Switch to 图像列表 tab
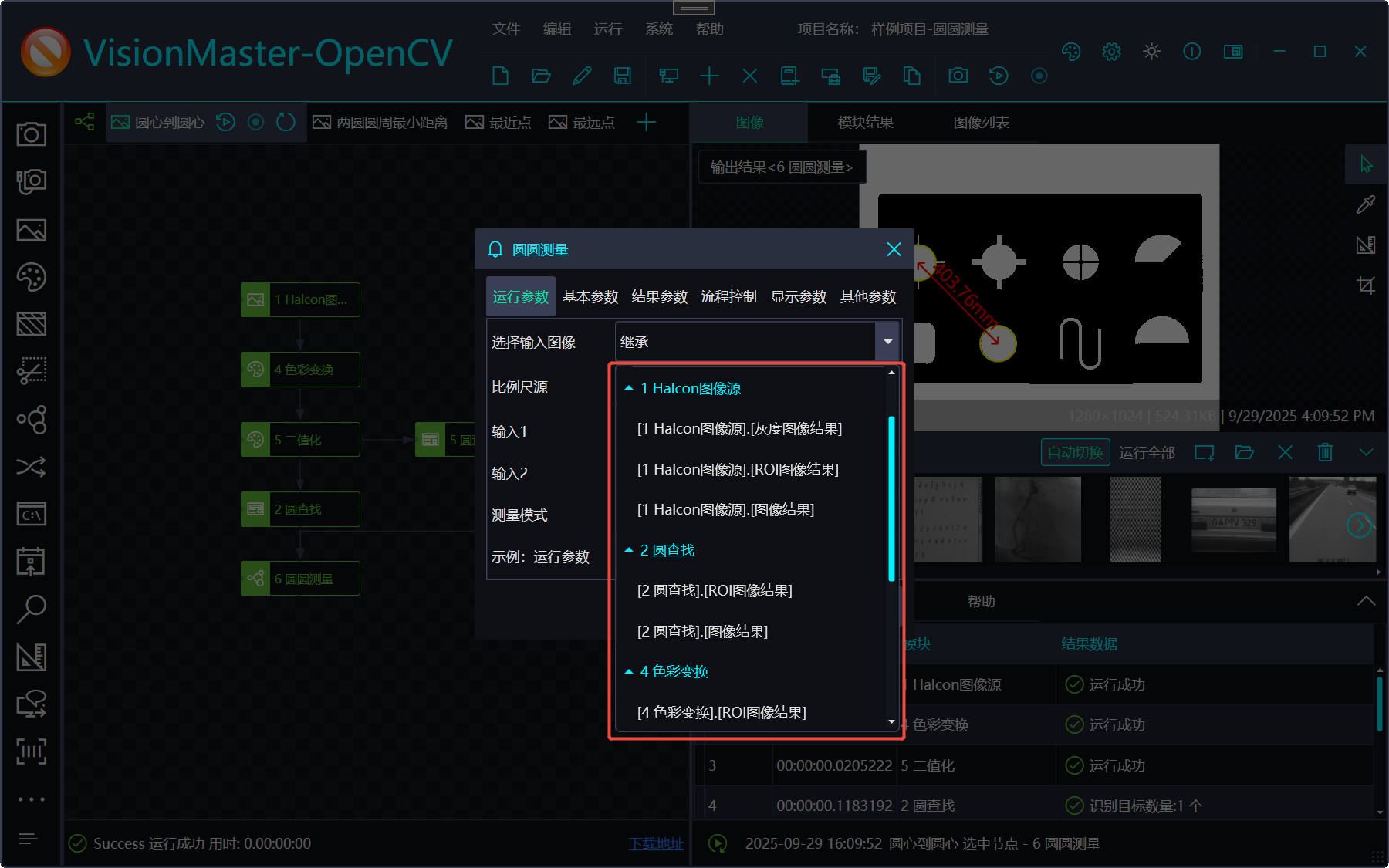The width and height of the screenshot is (1389, 868). point(982,123)
